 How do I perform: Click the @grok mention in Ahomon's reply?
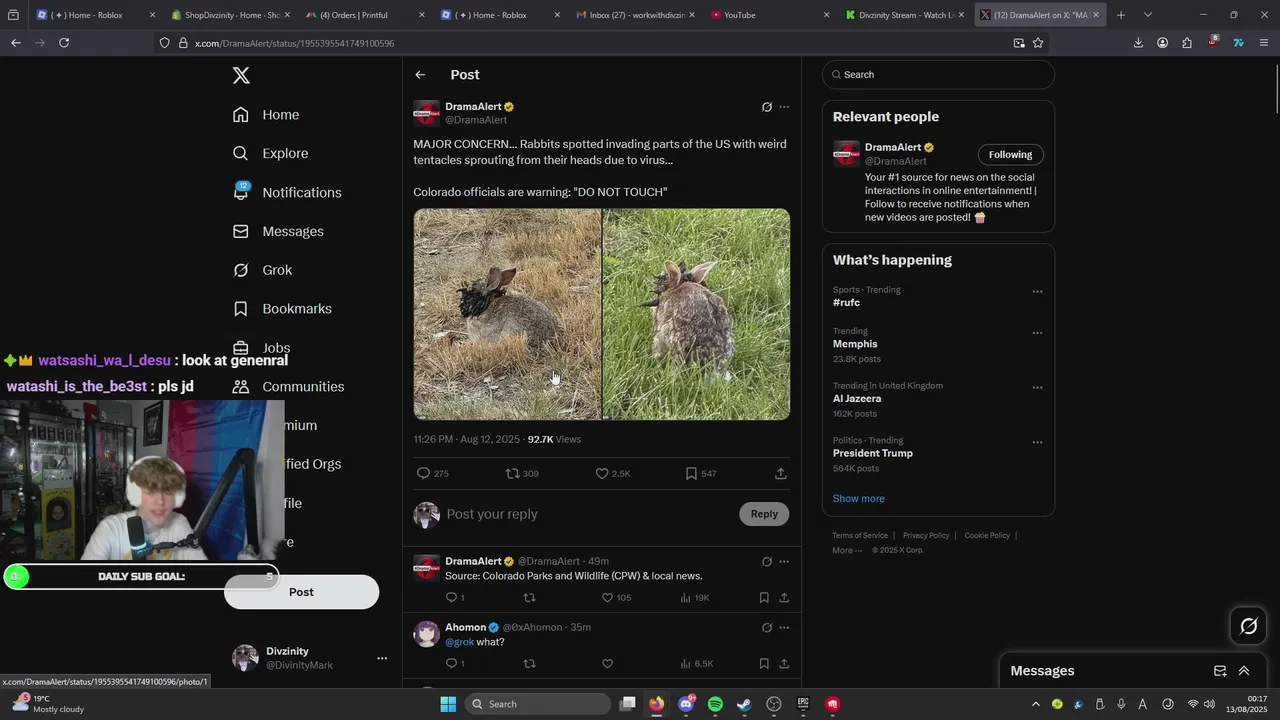pos(459,642)
